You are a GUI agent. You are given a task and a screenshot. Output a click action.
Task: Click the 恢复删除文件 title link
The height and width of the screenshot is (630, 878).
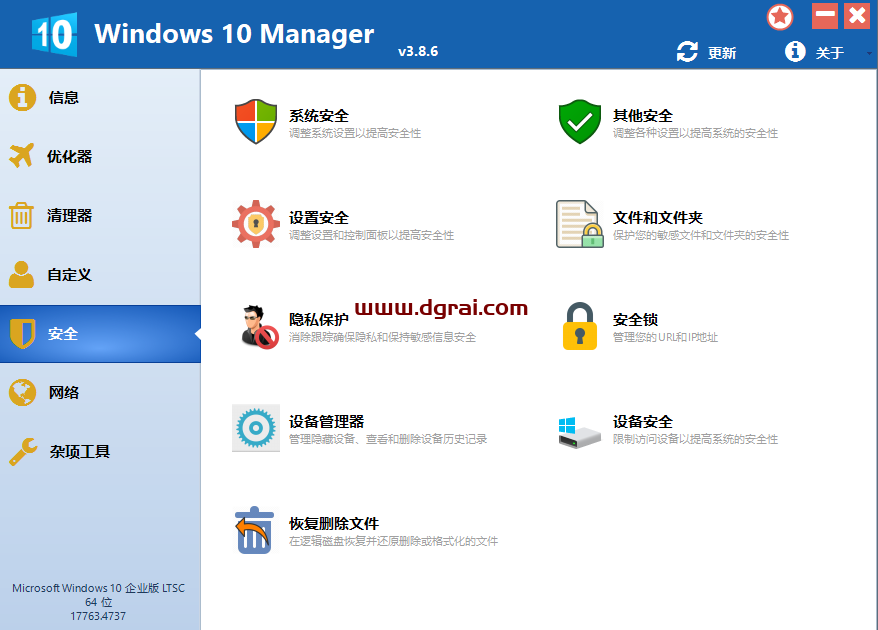tap(334, 524)
